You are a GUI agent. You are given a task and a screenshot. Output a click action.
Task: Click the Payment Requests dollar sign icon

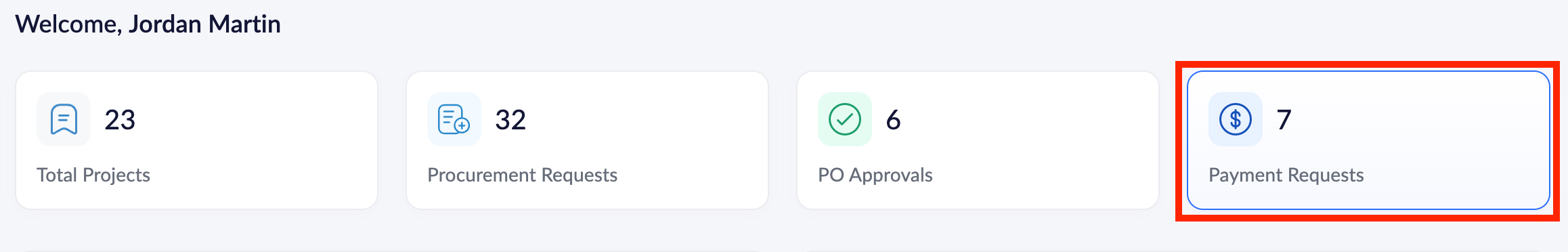pos(1236,119)
